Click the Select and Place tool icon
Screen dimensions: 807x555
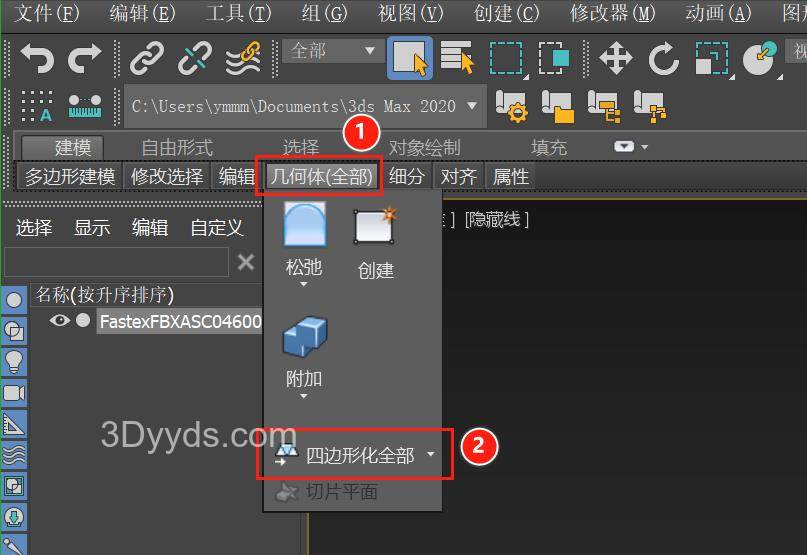pyautogui.click(x=760, y=58)
